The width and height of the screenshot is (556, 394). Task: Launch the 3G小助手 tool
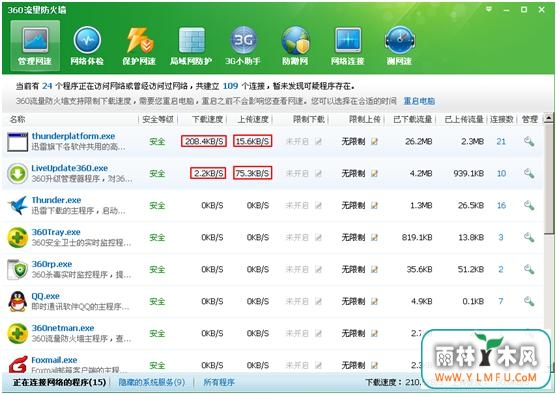pyautogui.click(x=243, y=46)
